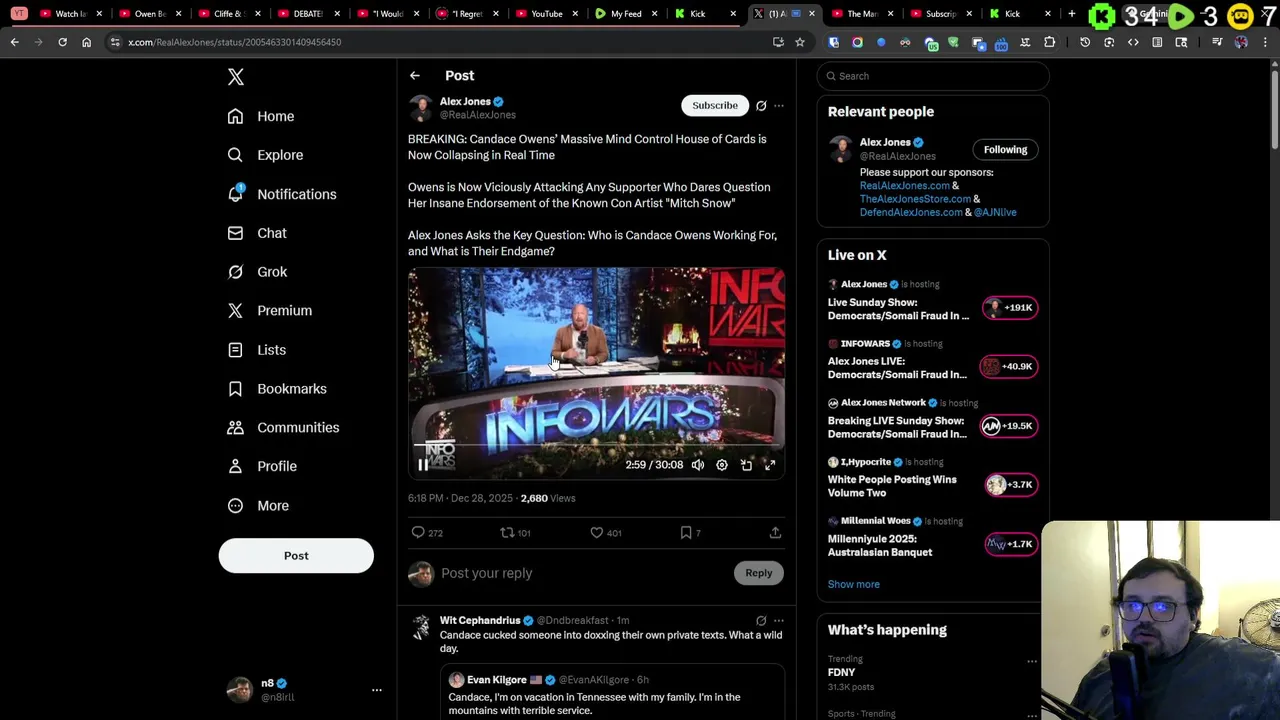
Task: Open more options for FDNY trend
Action: [1032, 661]
